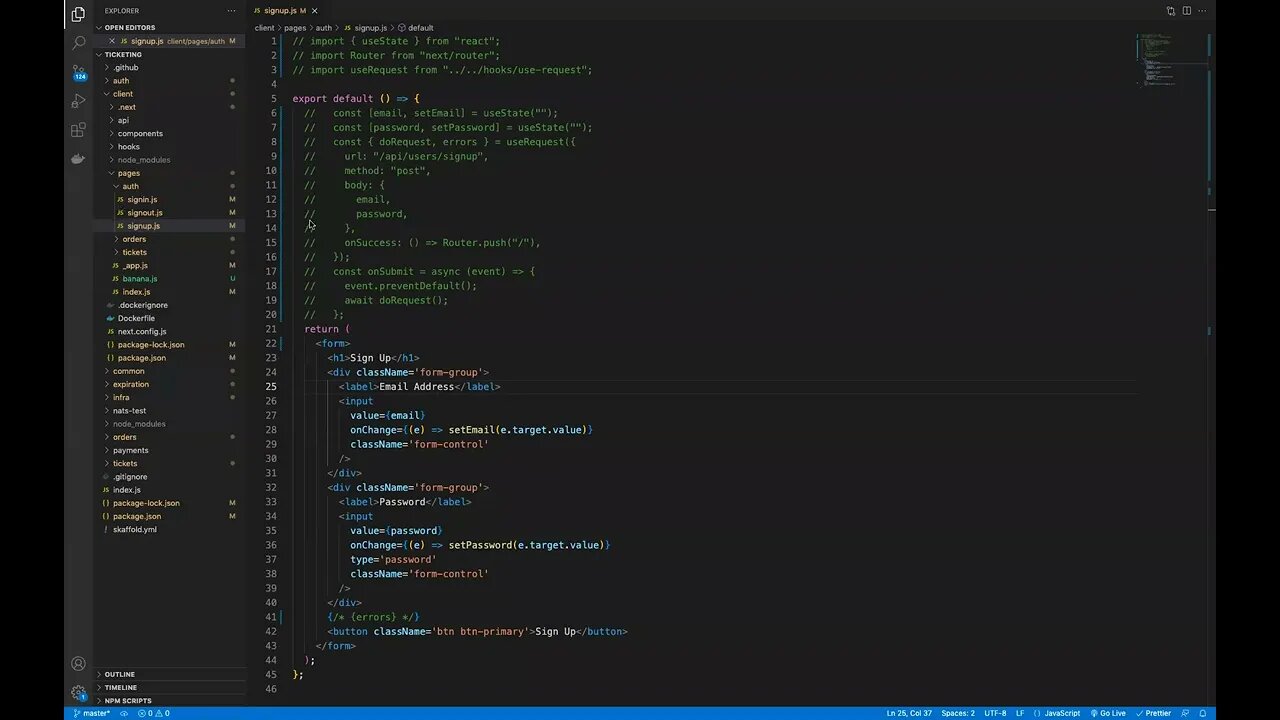Image resolution: width=1280 pixels, height=720 pixels.
Task: Click the LF end-of-line indicator
Action: pos(1020,713)
